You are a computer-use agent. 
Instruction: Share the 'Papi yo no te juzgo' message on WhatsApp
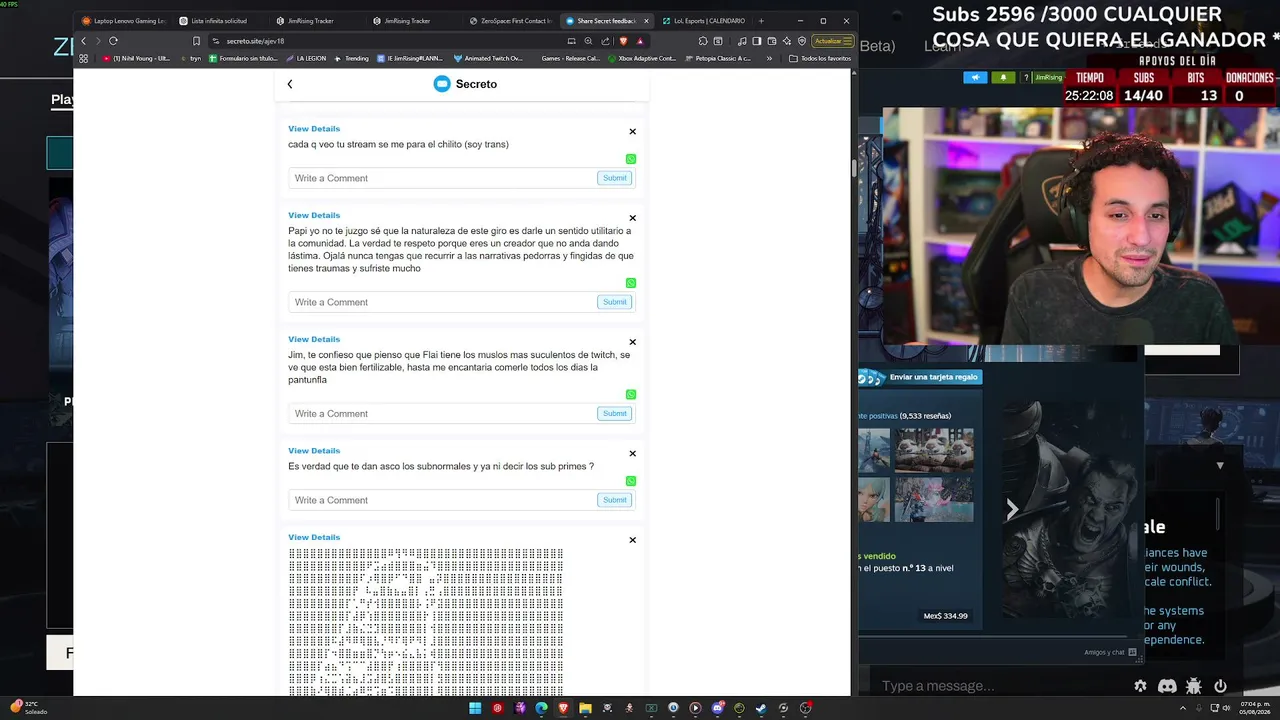coord(631,283)
